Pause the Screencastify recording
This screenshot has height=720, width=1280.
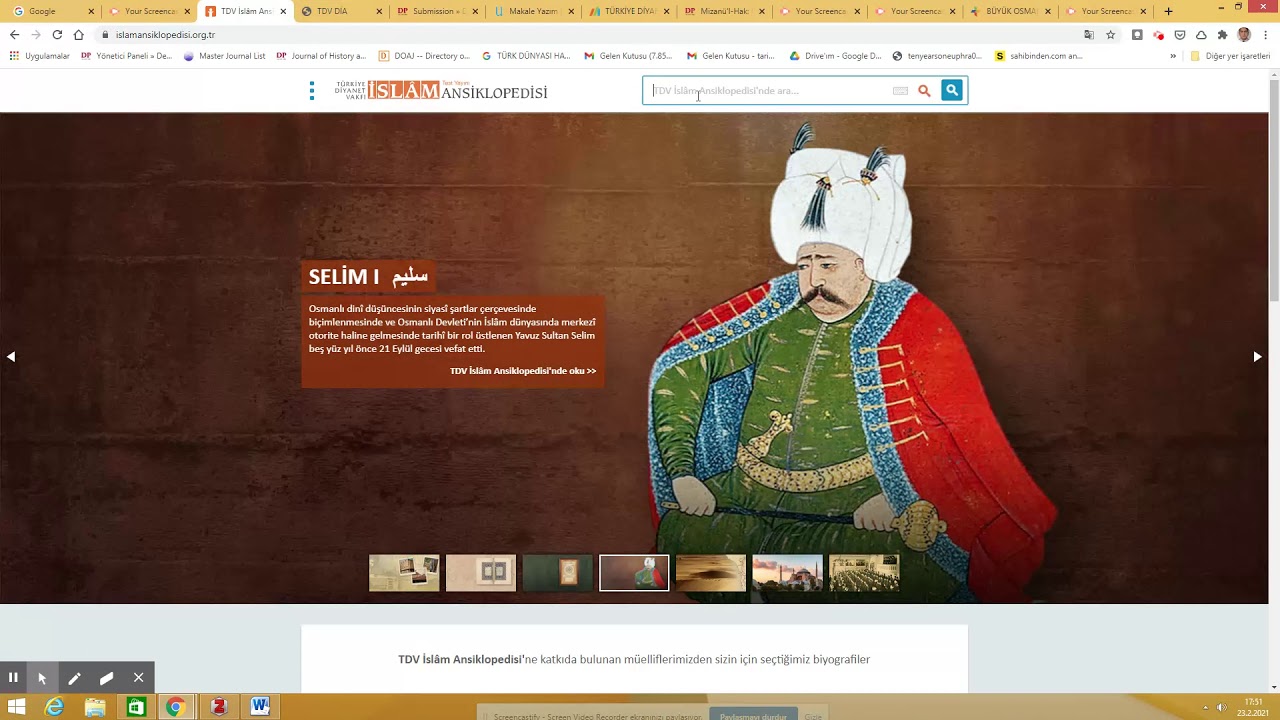tap(13, 677)
